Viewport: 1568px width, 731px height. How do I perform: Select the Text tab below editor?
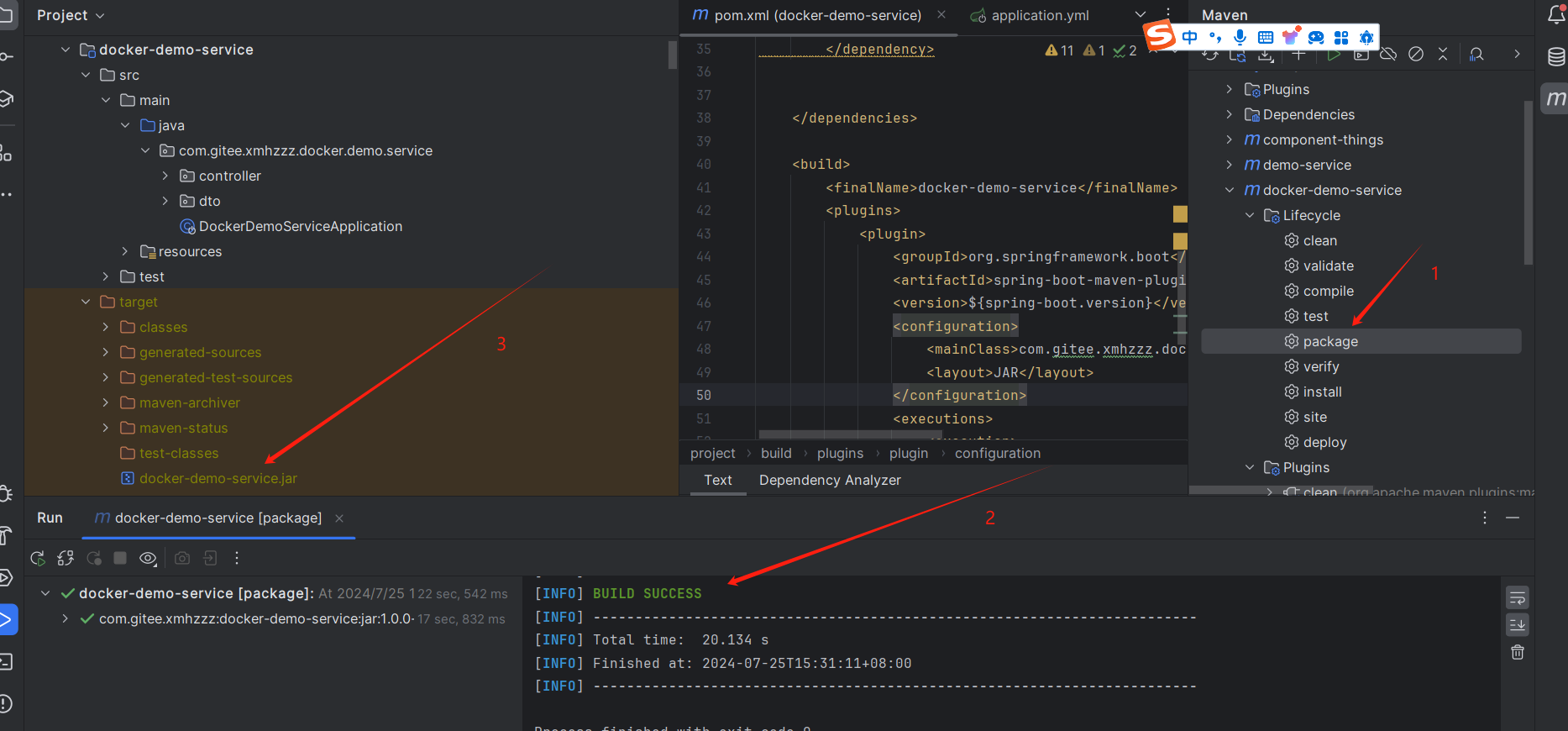pyautogui.click(x=718, y=480)
